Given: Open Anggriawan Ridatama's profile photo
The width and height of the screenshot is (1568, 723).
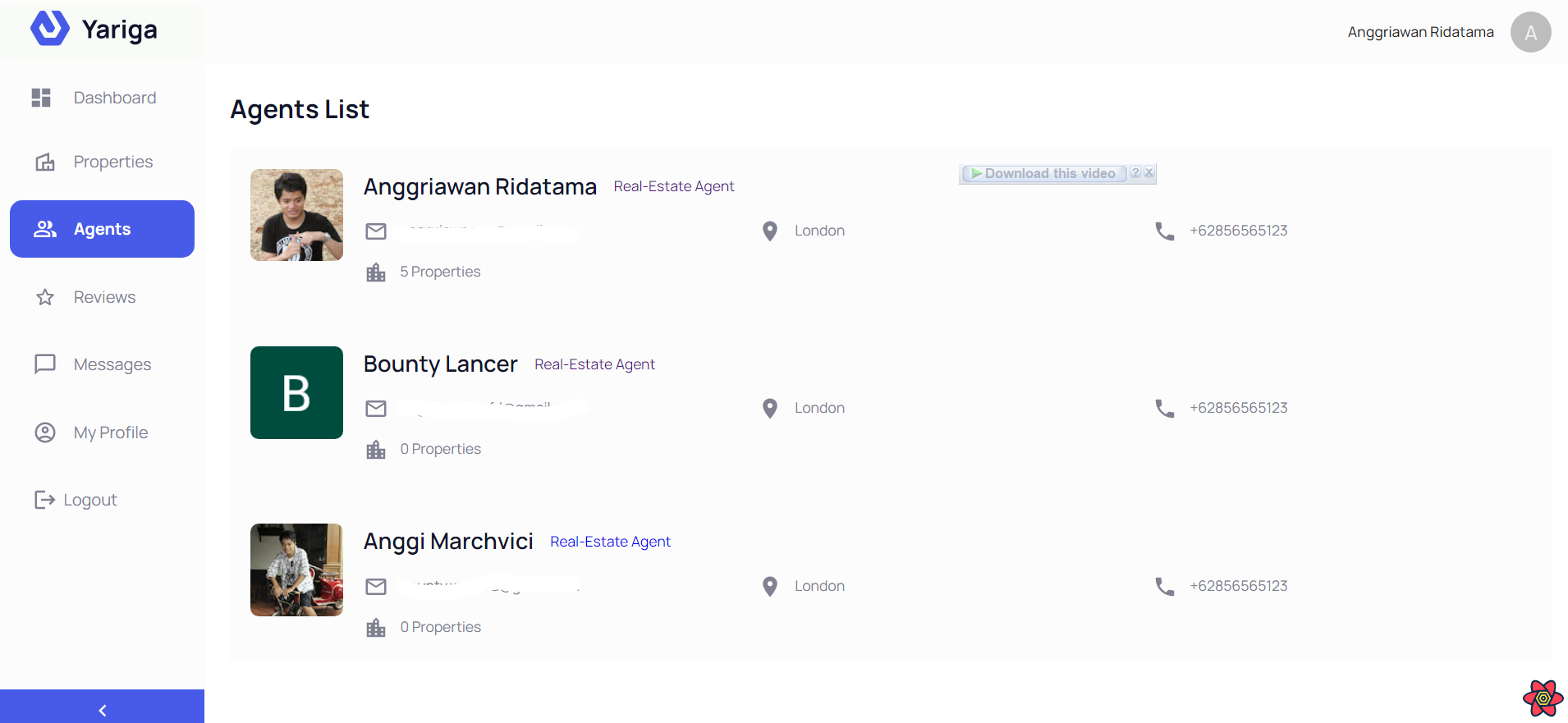Looking at the screenshot, I should (296, 215).
